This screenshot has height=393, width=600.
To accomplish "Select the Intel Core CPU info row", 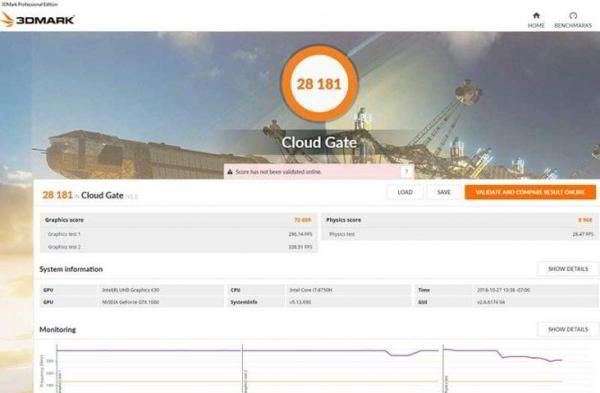I will (320, 290).
